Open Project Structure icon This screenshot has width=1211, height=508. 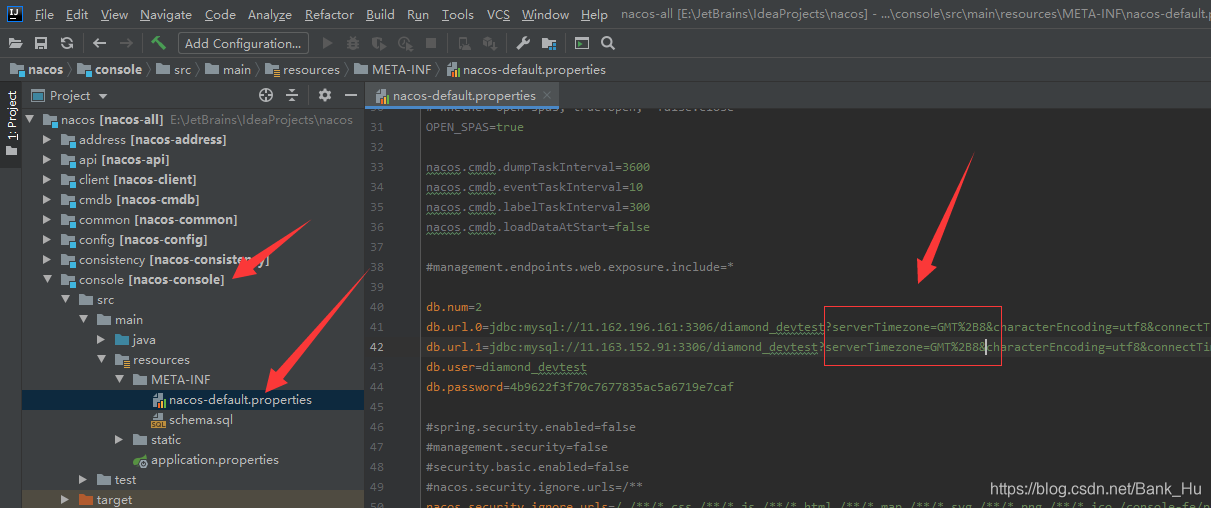point(549,43)
